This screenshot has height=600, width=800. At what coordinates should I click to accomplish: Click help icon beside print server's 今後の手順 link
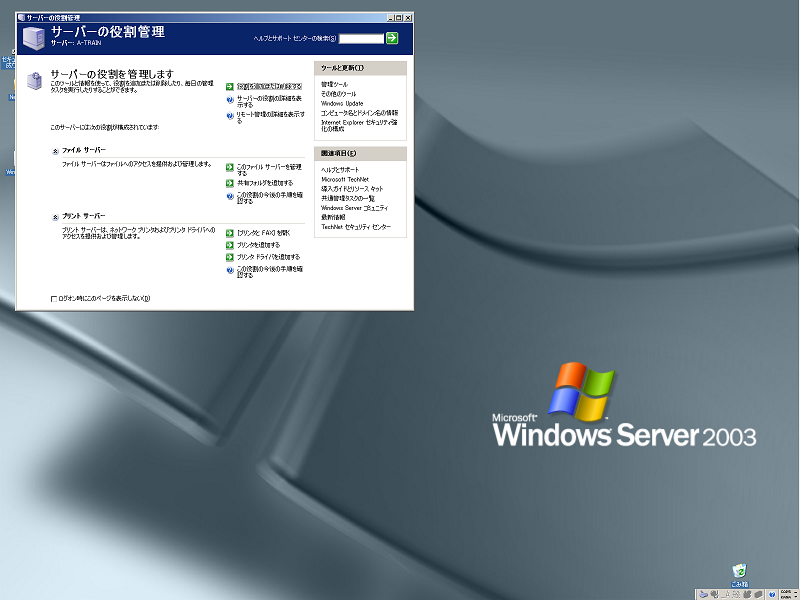[230, 271]
